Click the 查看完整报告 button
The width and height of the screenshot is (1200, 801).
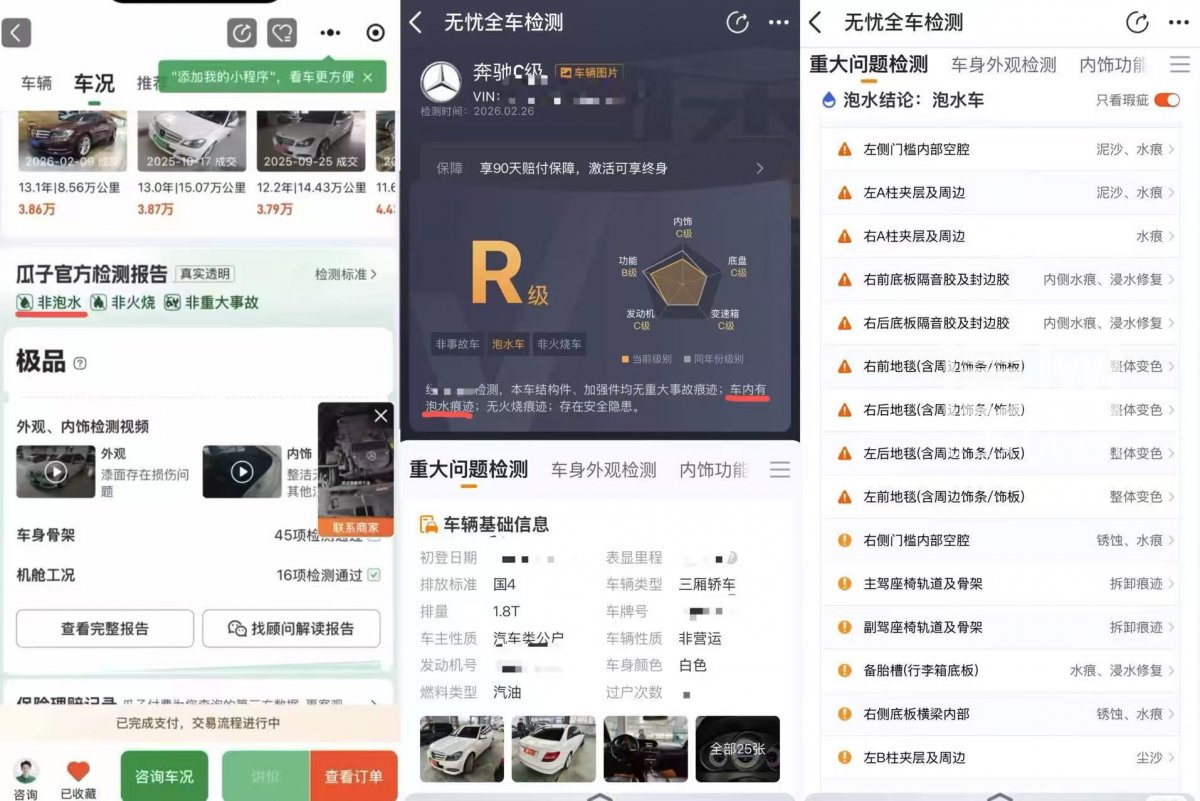(105, 628)
